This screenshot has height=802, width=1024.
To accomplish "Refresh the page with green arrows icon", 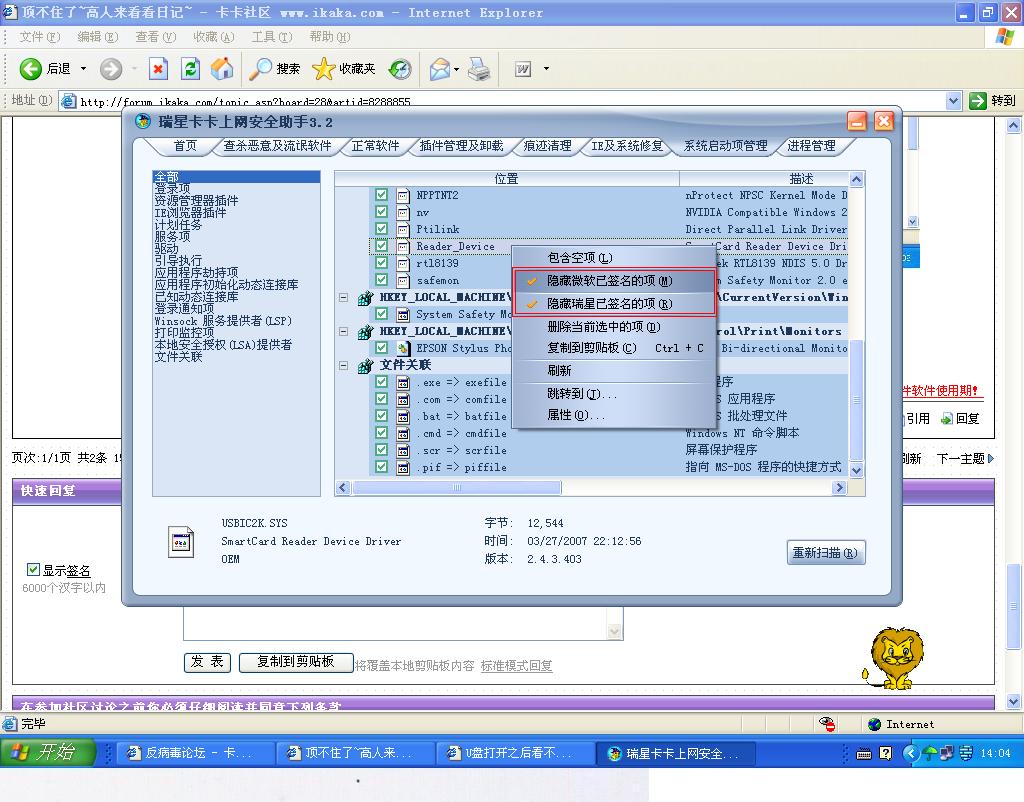I will pyautogui.click(x=190, y=69).
